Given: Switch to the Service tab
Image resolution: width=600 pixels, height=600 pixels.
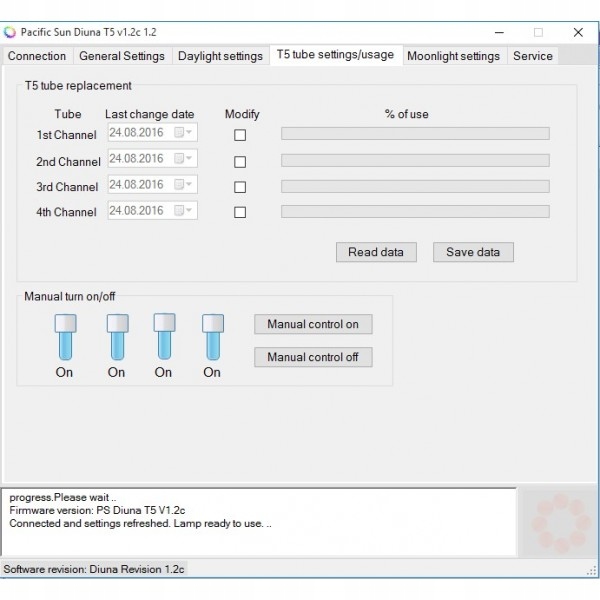Looking at the screenshot, I should pos(533,56).
